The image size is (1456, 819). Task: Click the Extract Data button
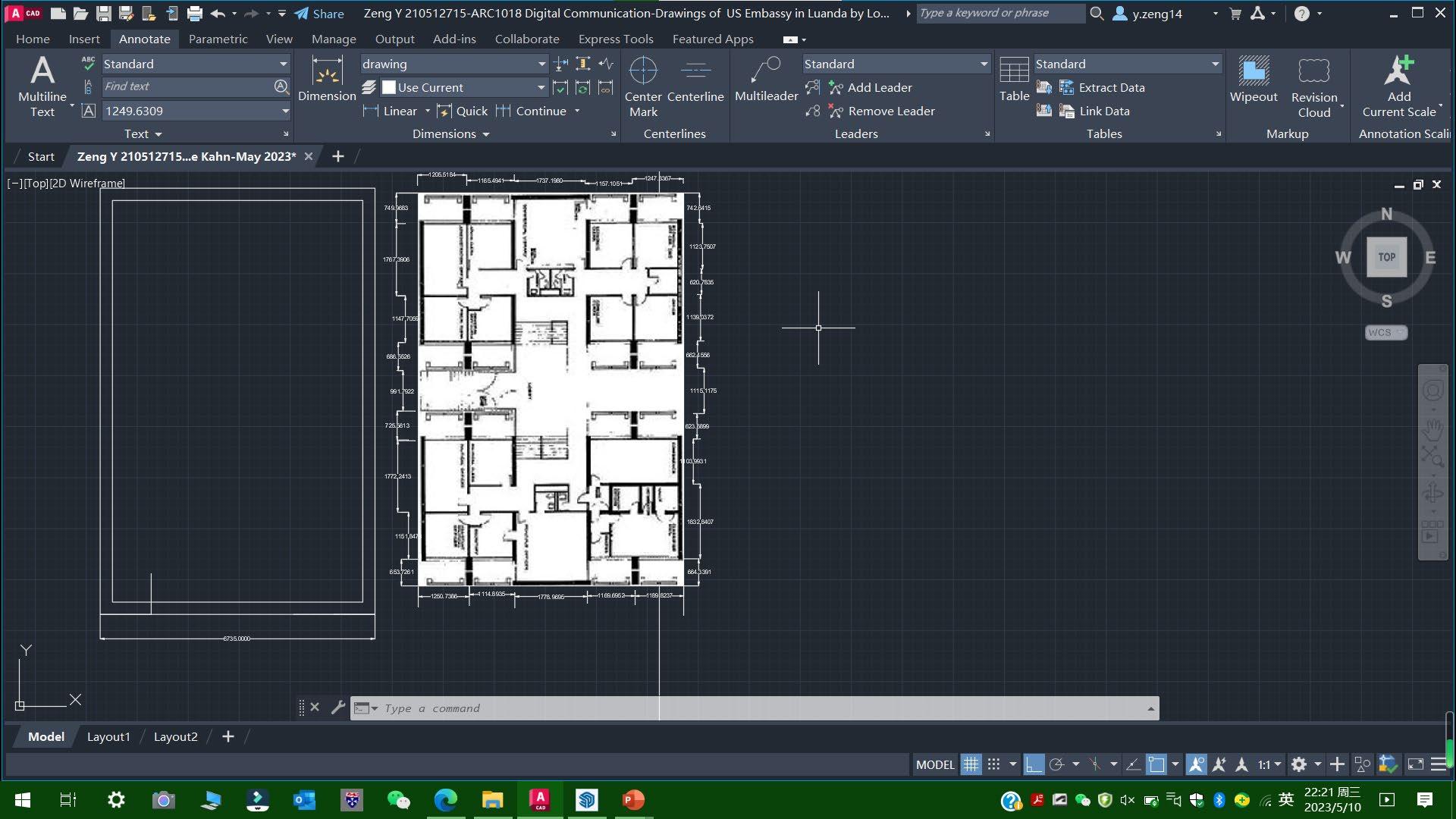pyautogui.click(x=1111, y=88)
